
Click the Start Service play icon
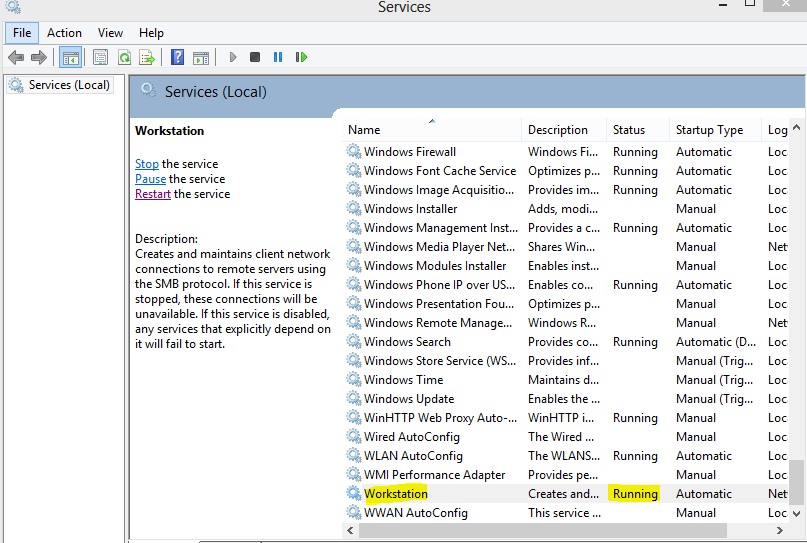point(233,57)
